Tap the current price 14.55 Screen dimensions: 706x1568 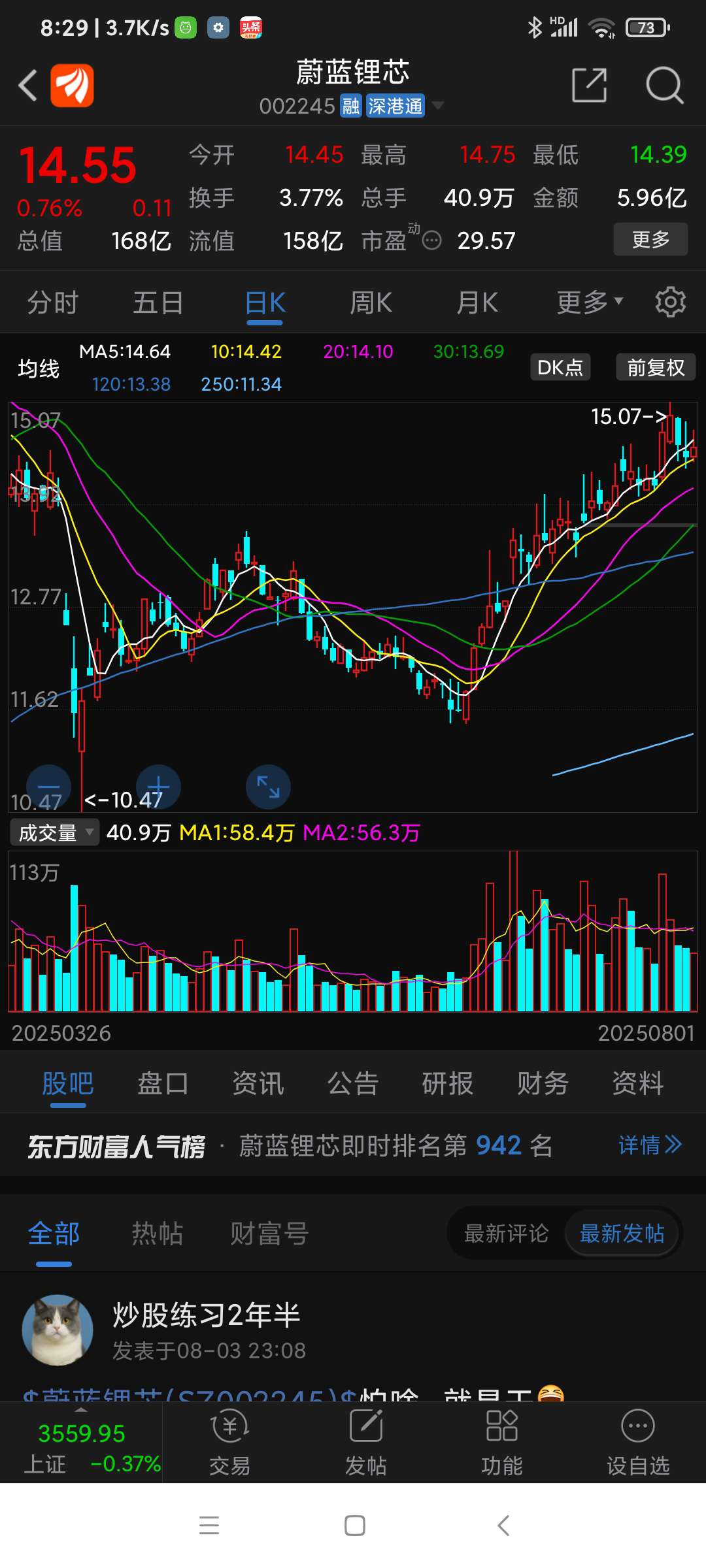pos(77,165)
